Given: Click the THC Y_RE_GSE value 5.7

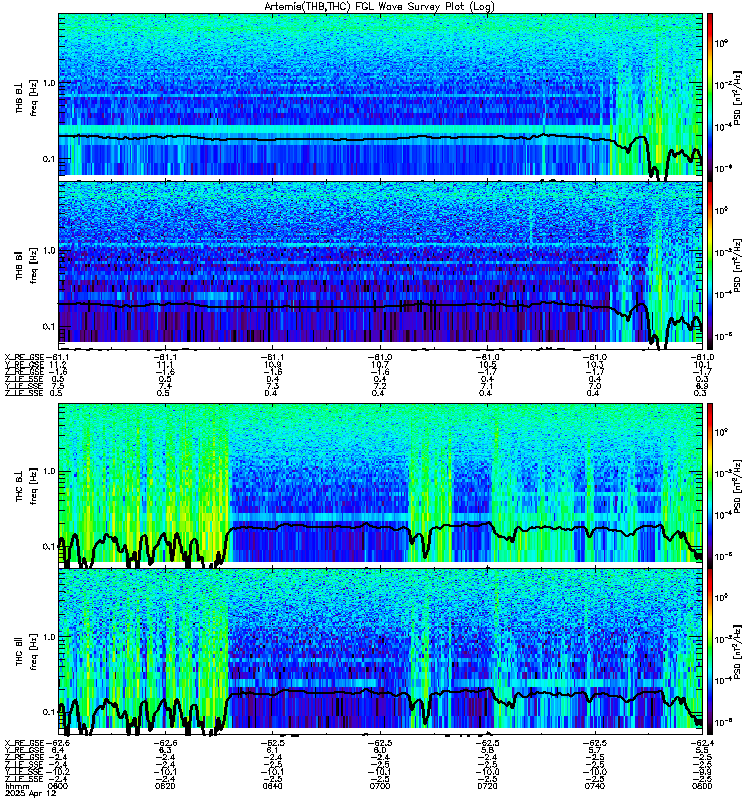Looking at the screenshot, I should click(594, 750).
